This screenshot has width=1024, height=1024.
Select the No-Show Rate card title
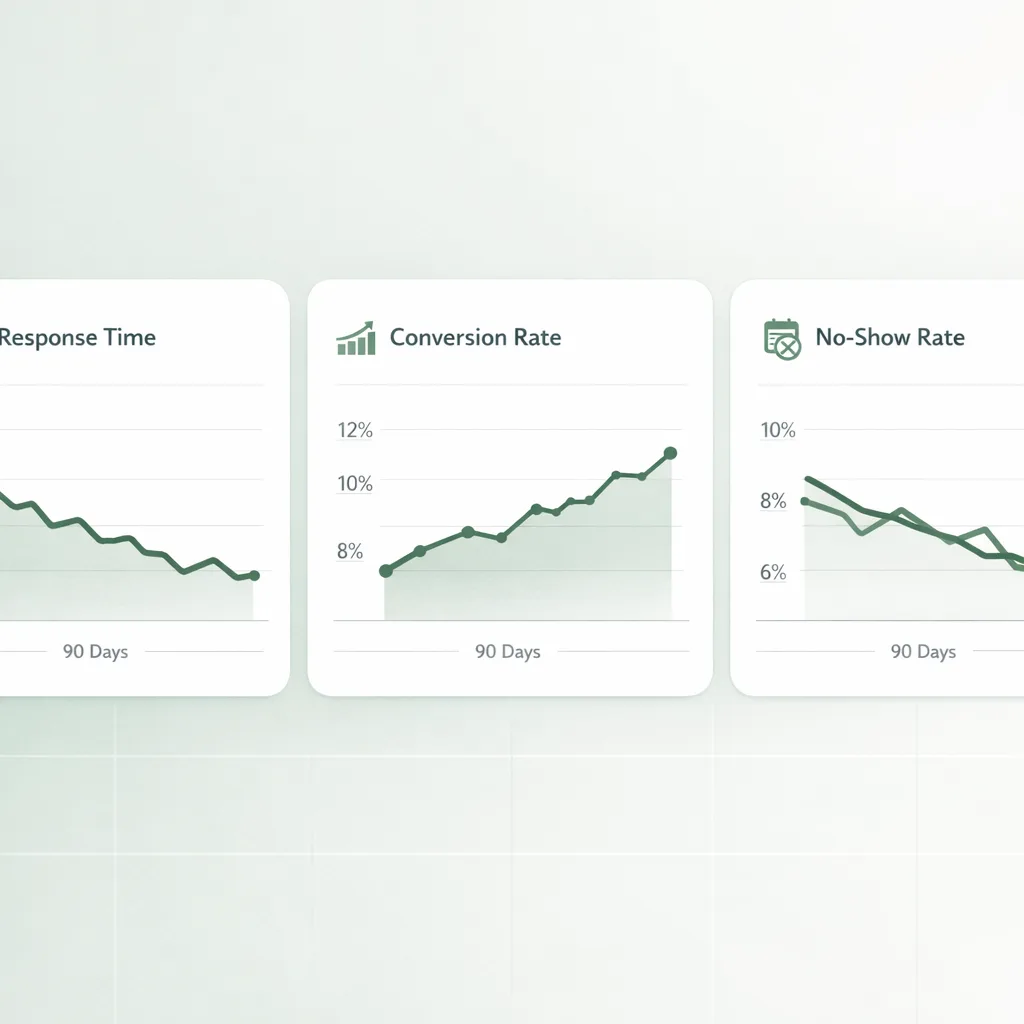[890, 338]
